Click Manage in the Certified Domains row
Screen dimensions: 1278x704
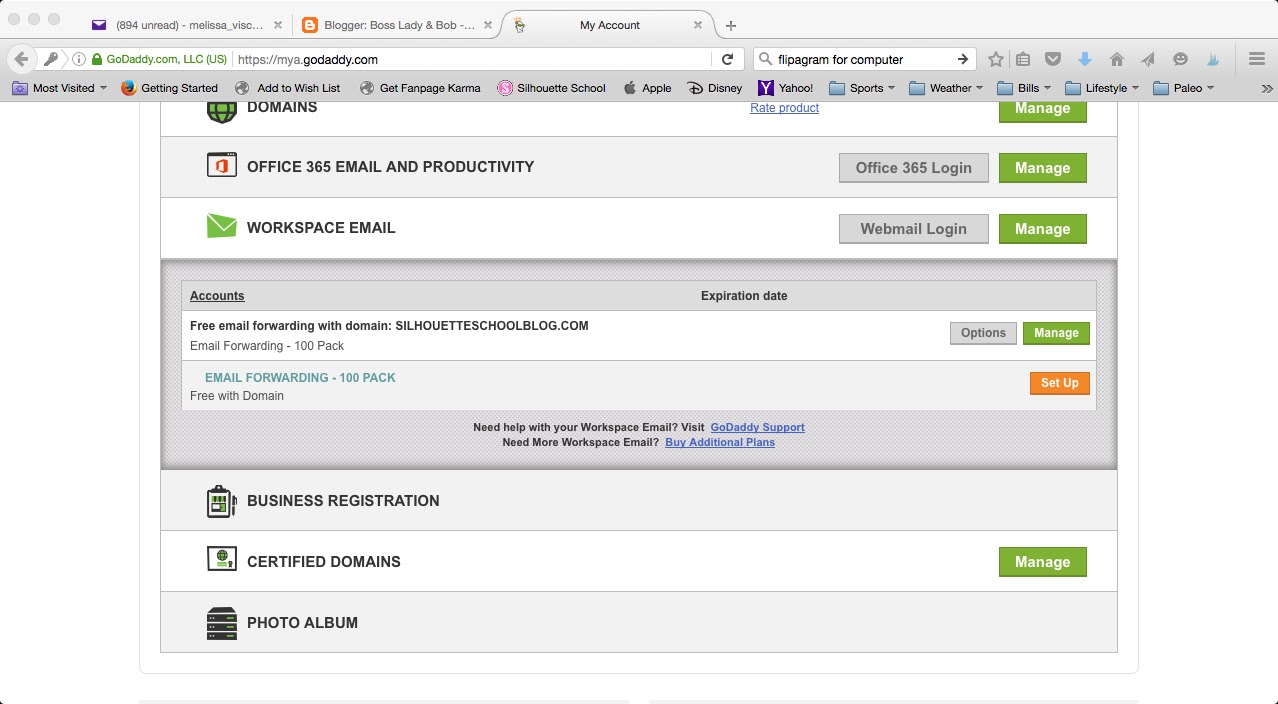[1043, 562]
